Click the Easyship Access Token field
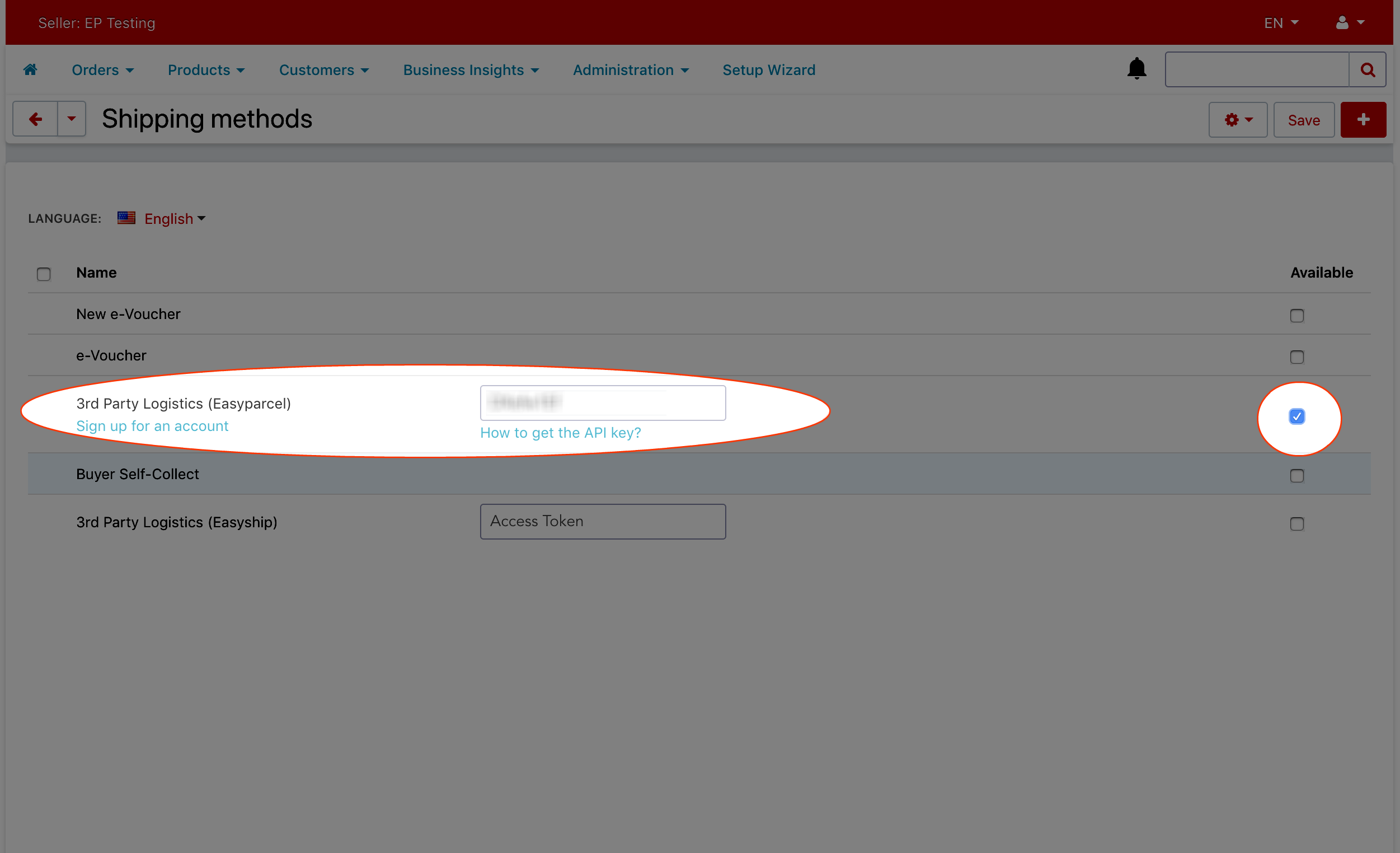Viewport: 1400px width, 853px height. (x=602, y=521)
